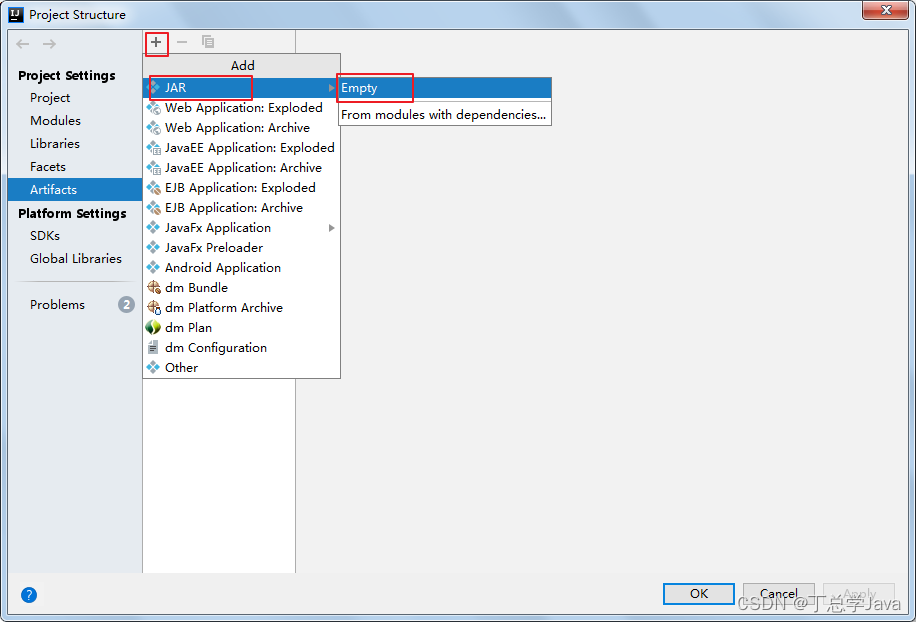Click the Android Application icon
Image resolution: width=916 pixels, height=622 pixels.
(x=153, y=267)
